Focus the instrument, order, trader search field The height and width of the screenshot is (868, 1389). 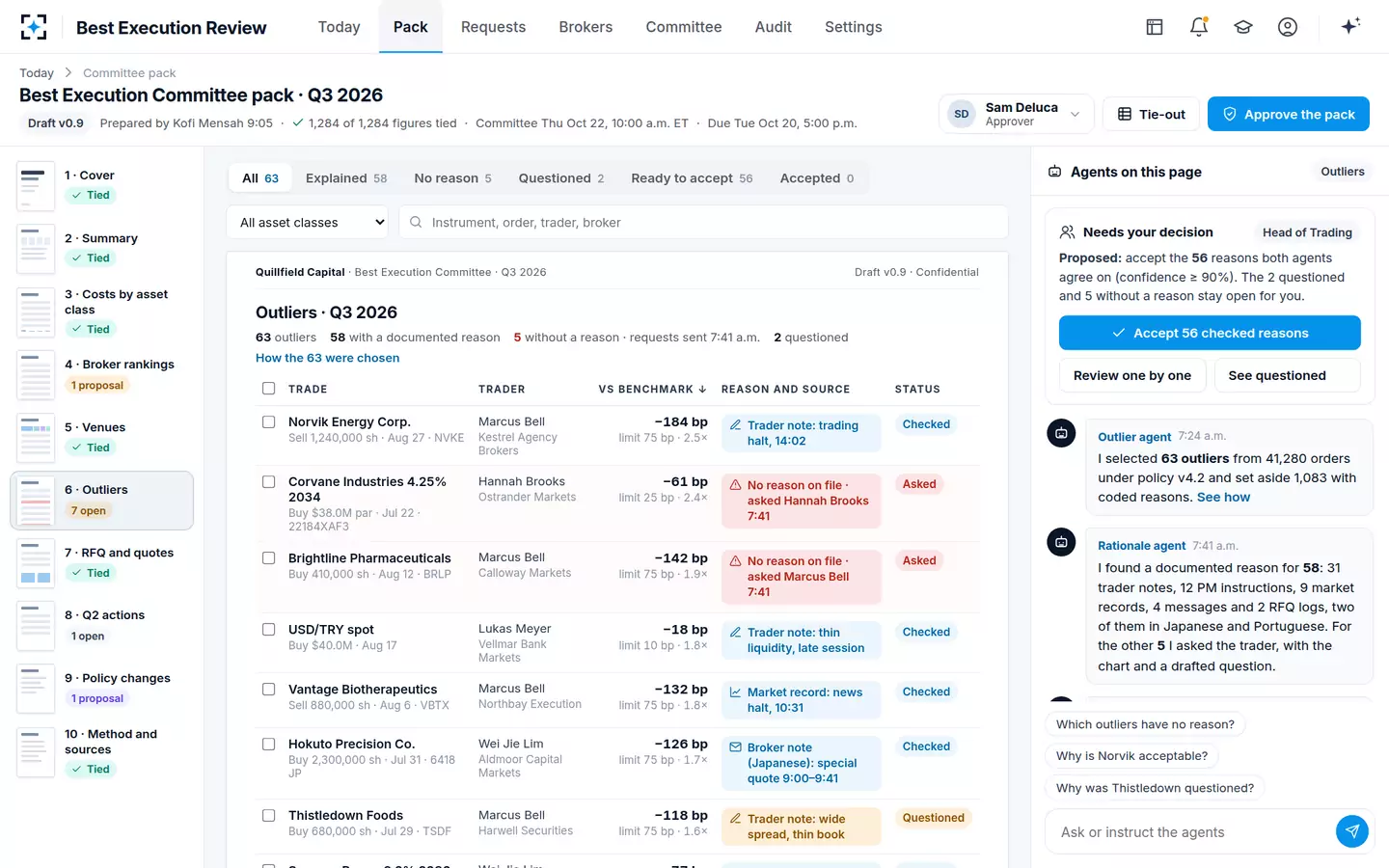pyautogui.click(x=703, y=222)
